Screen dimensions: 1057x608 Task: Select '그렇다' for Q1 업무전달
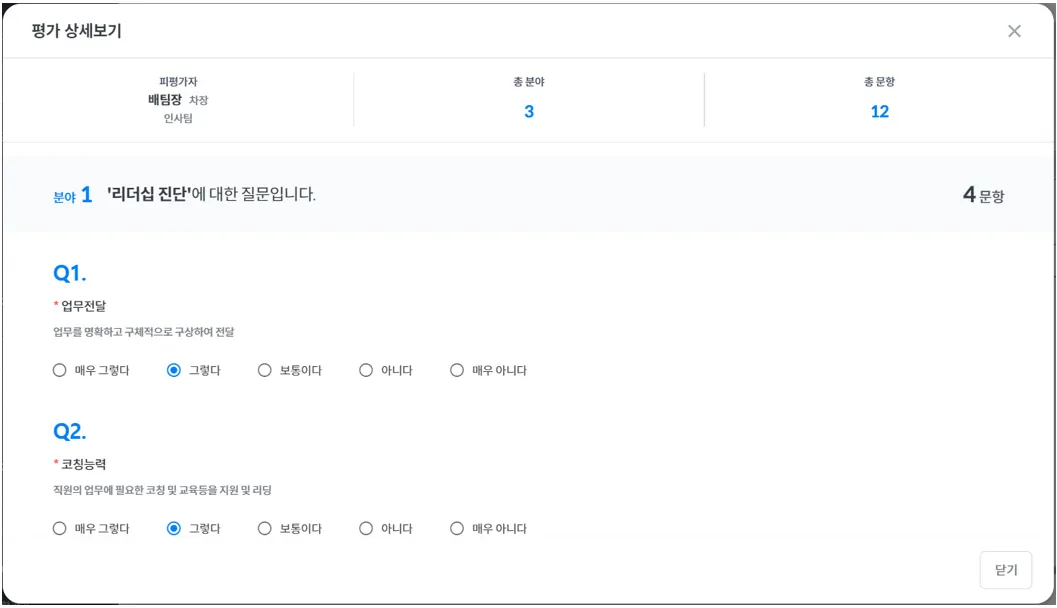[173, 370]
